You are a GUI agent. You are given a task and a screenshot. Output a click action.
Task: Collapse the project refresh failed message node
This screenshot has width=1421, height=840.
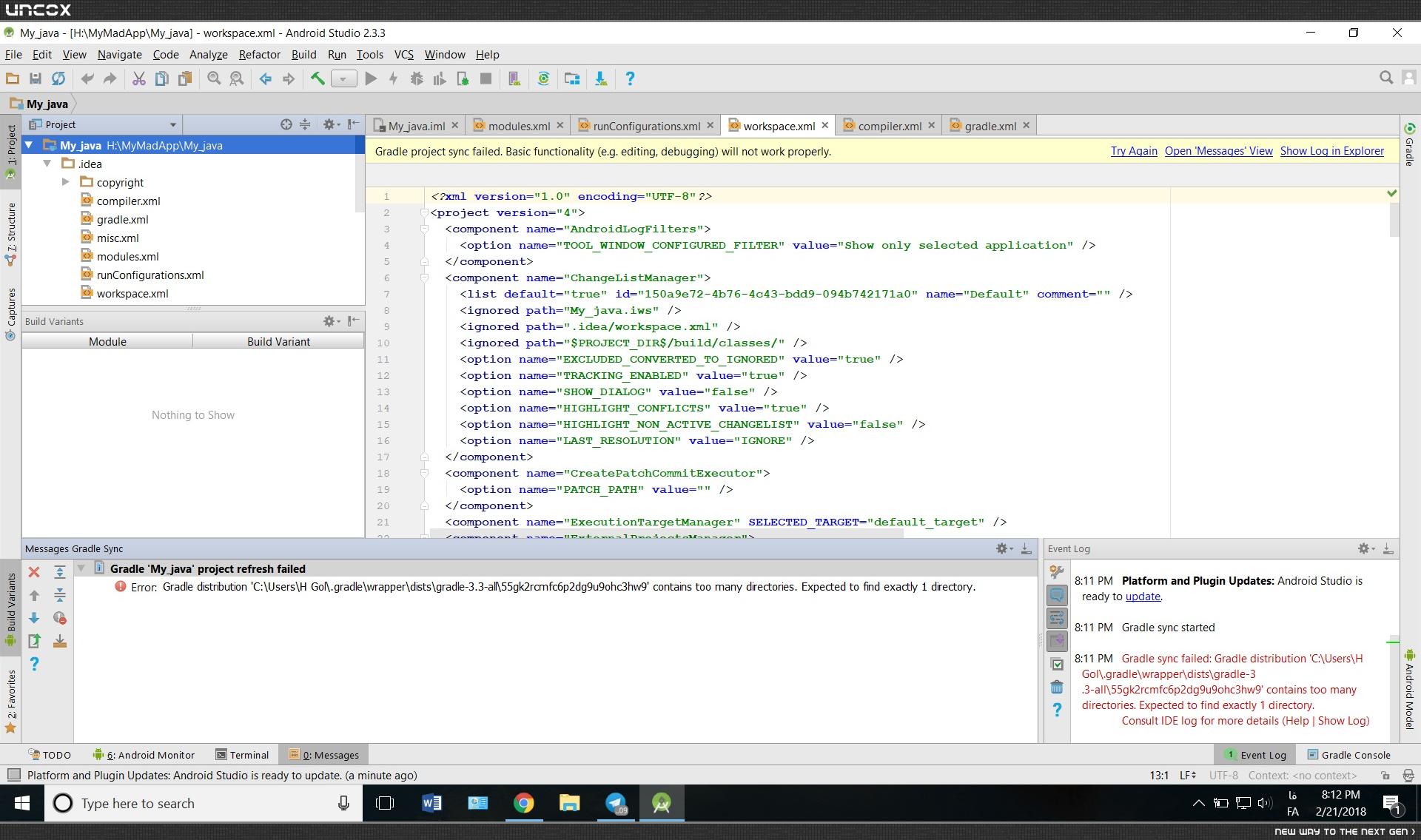81,568
